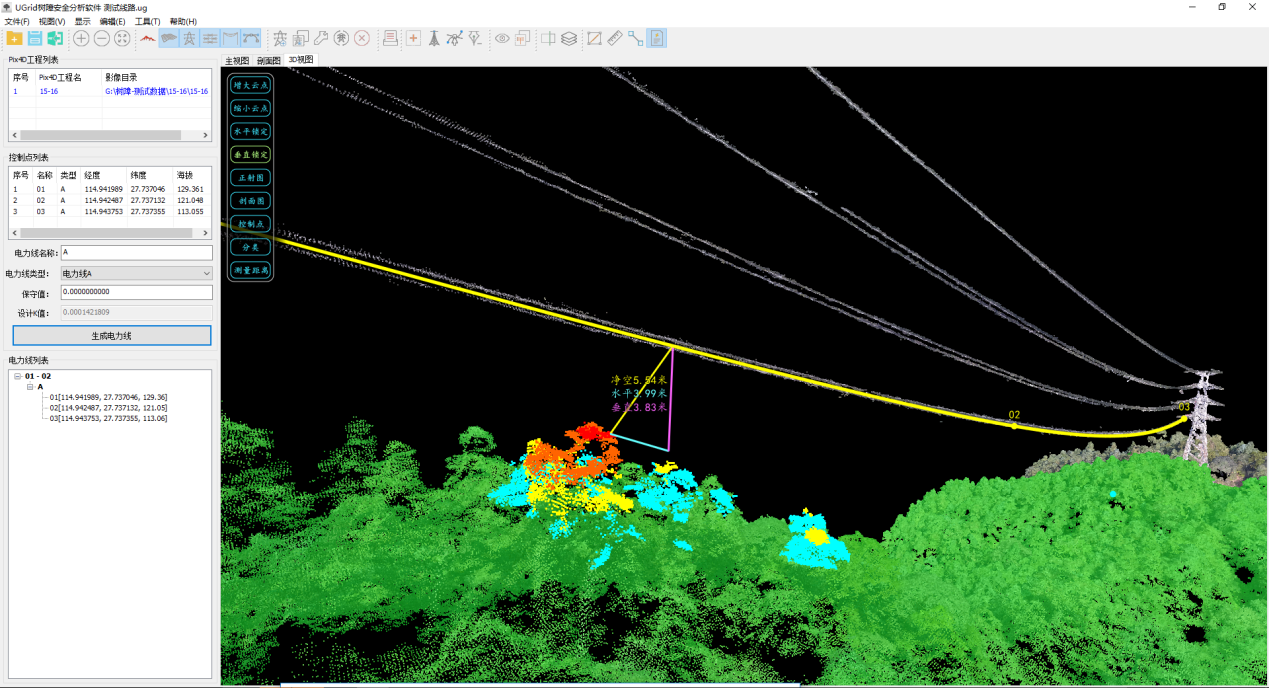The width and height of the screenshot is (1269, 688).
Task: Switch to the 剖面图 tab
Action: 268,60
